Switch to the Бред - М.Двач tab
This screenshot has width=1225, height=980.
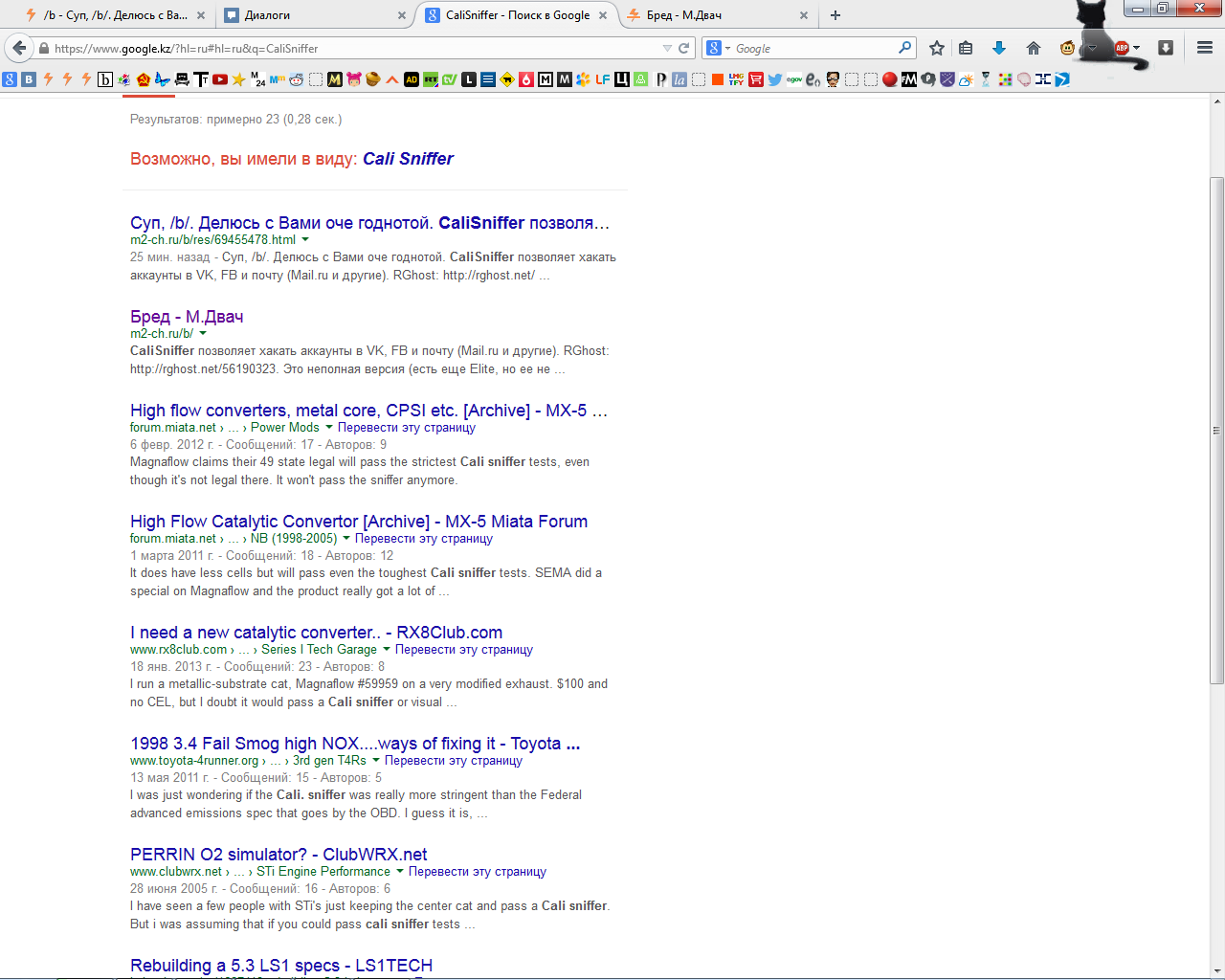coord(717,15)
